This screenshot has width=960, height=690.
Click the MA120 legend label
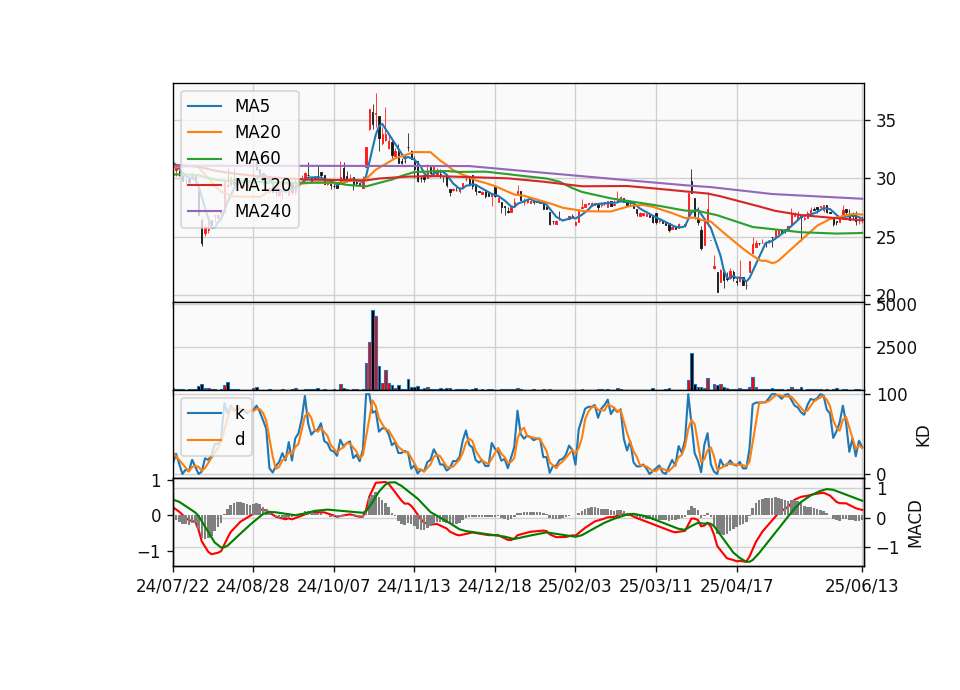pyautogui.click(x=263, y=184)
